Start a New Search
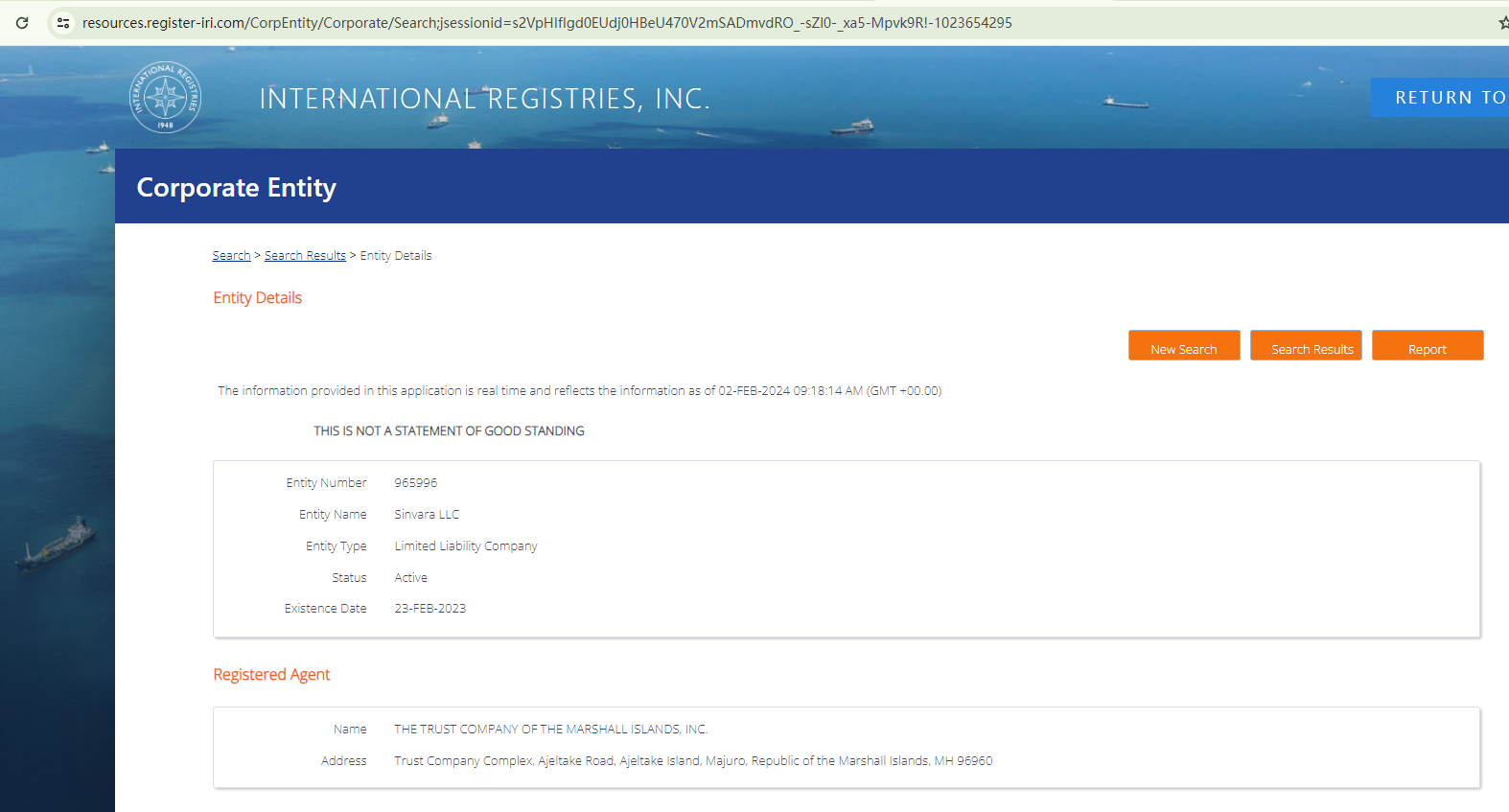1509x812 pixels. click(x=1184, y=346)
